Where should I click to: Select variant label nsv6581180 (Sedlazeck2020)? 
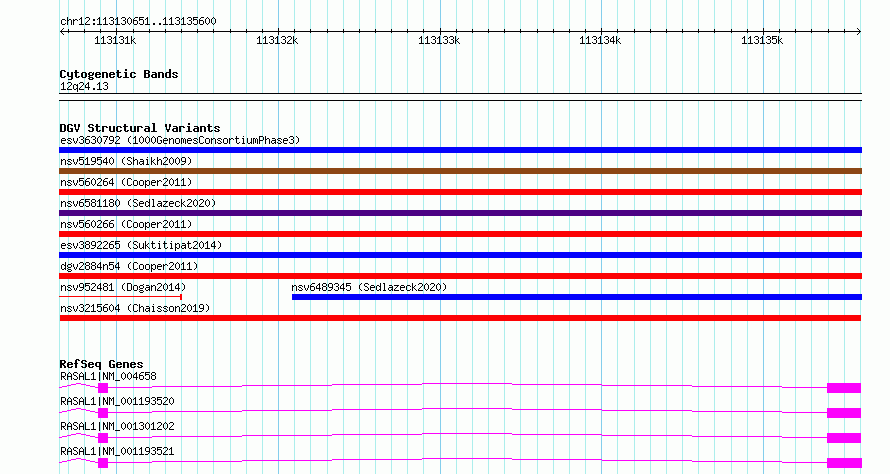(x=138, y=203)
